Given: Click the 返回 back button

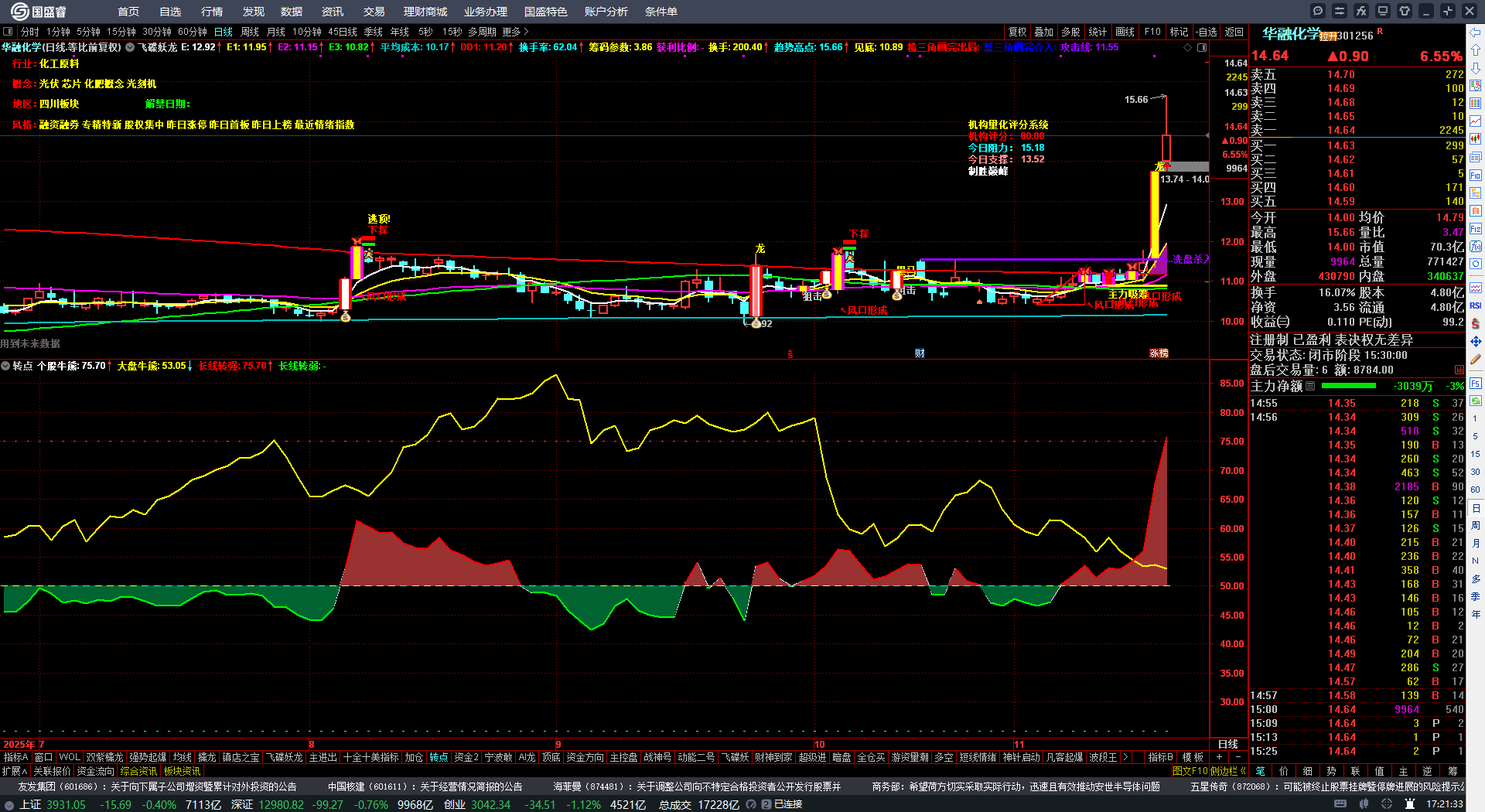Looking at the screenshot, I should point(1234,32).
